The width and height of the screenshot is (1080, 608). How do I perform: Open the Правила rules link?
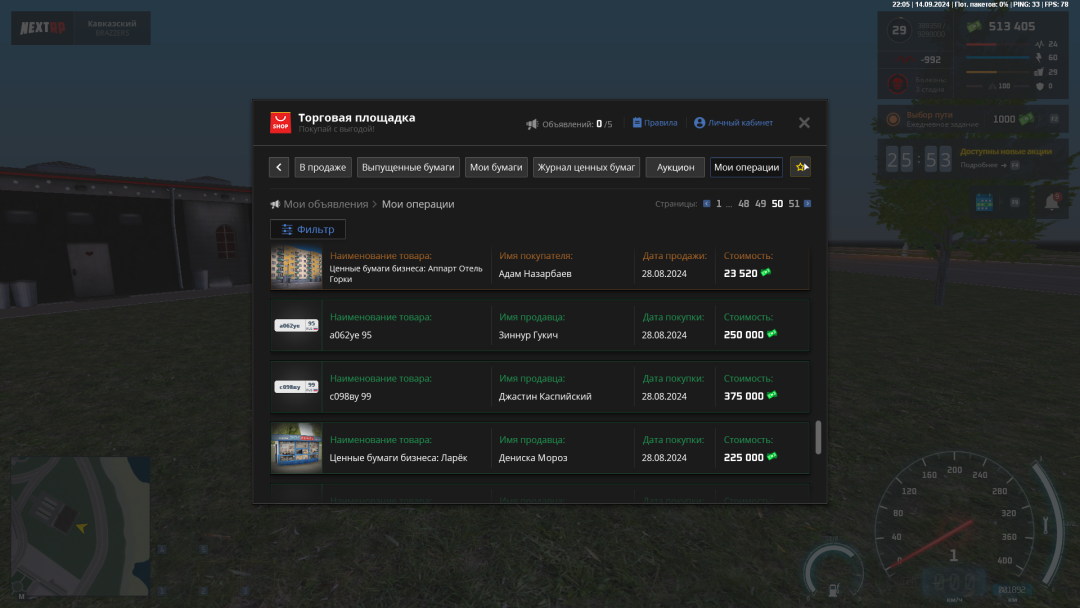click(655, 123)
